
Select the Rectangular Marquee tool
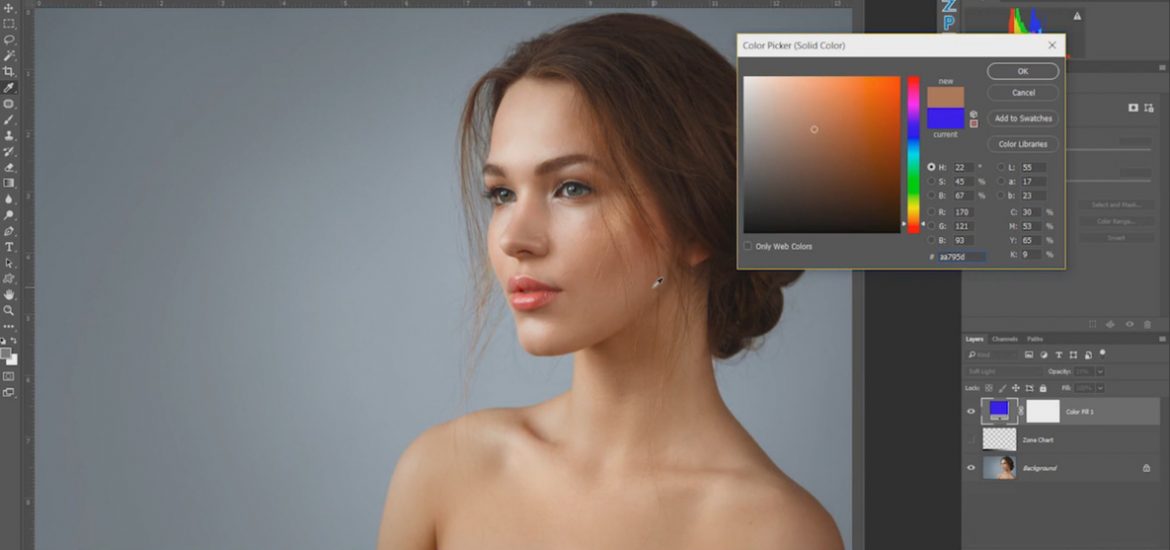9,24
